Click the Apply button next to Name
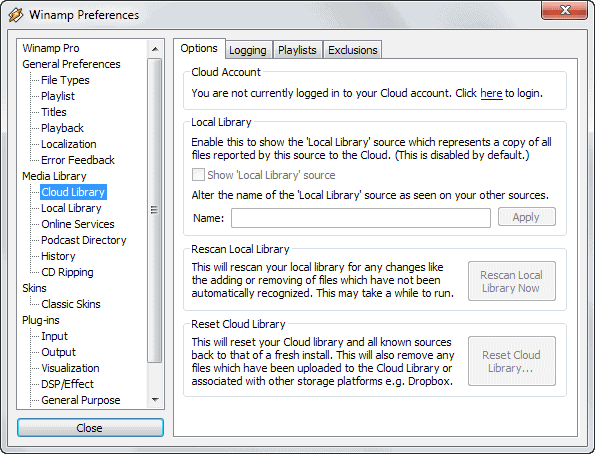595x454 pixels. point(527,217)
